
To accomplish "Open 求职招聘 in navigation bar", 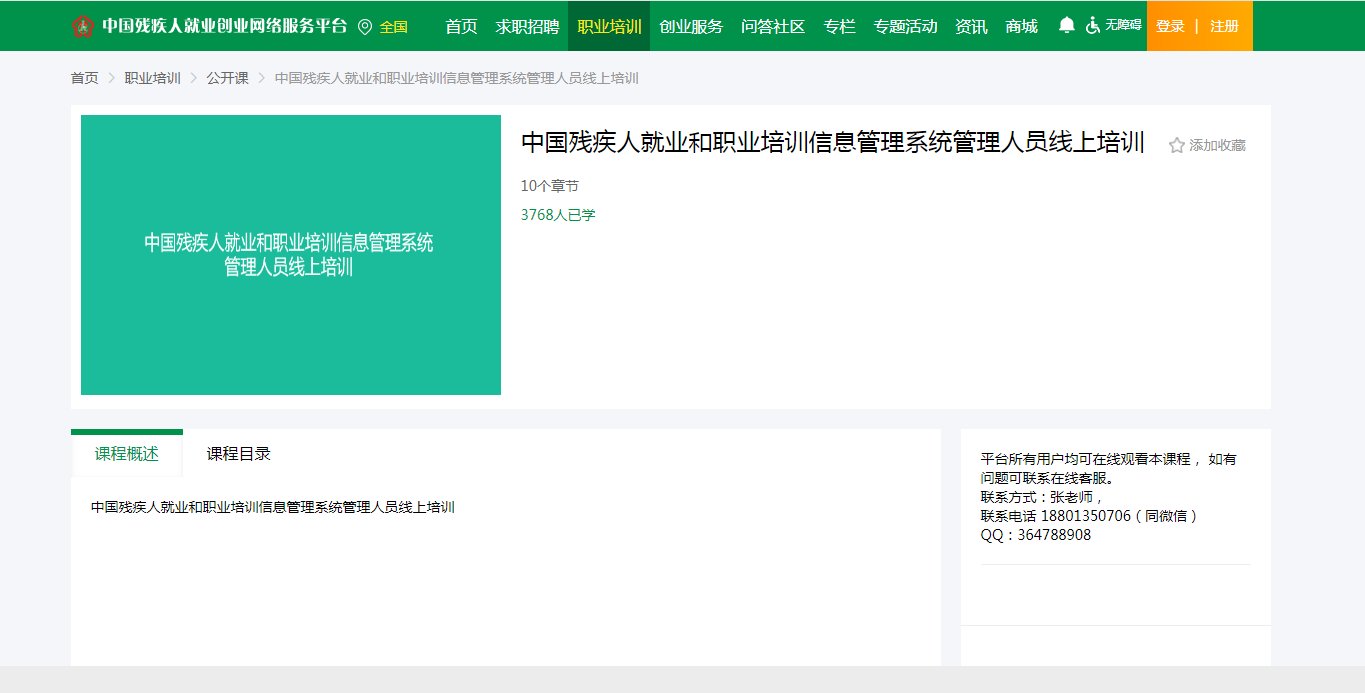I will (527, 27).
